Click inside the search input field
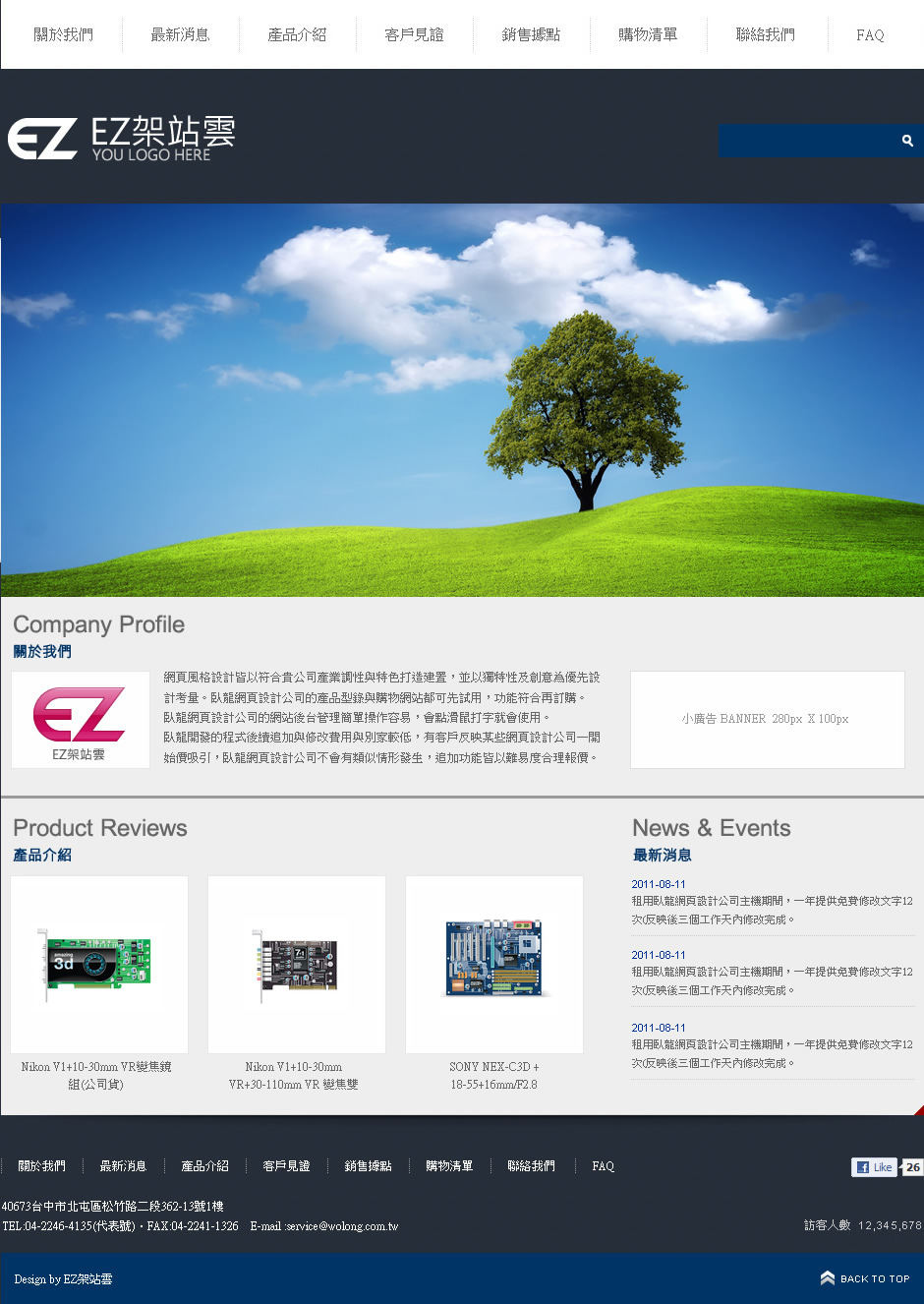The width and height of the screenshot is (924, 1304). (x=806, y=141)
